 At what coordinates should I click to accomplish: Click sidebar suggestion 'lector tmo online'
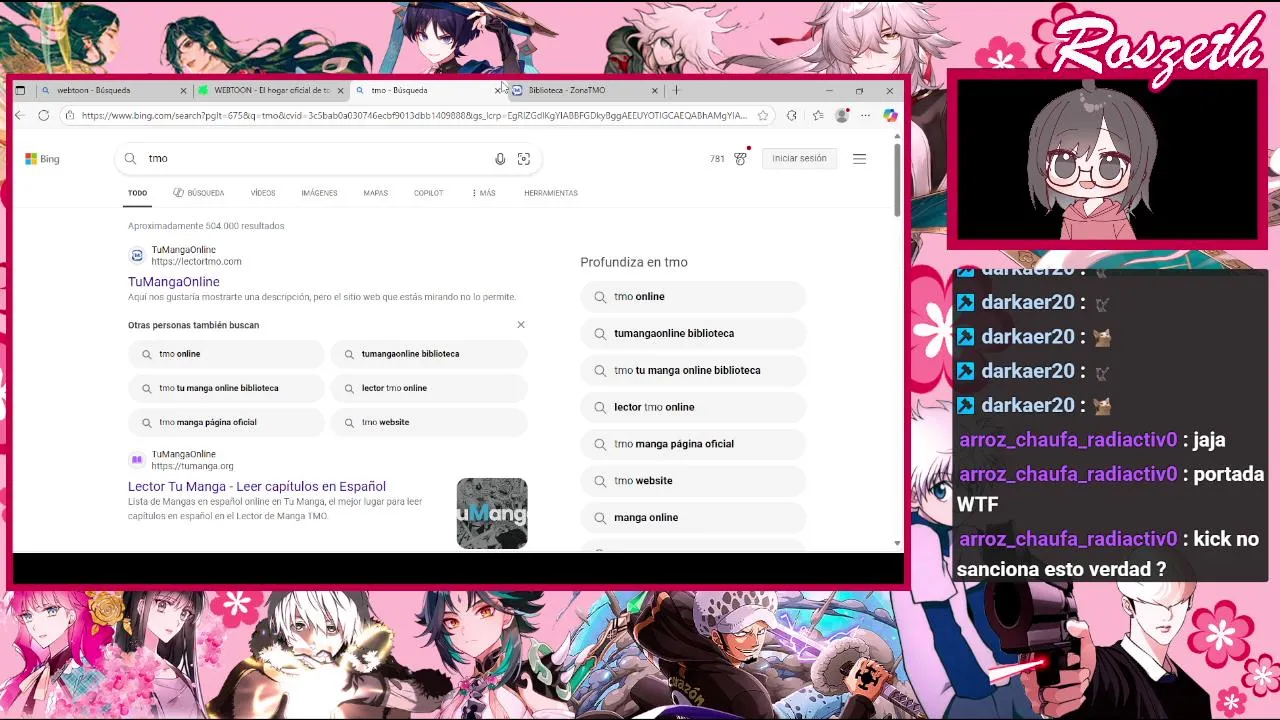click(693, 407)
